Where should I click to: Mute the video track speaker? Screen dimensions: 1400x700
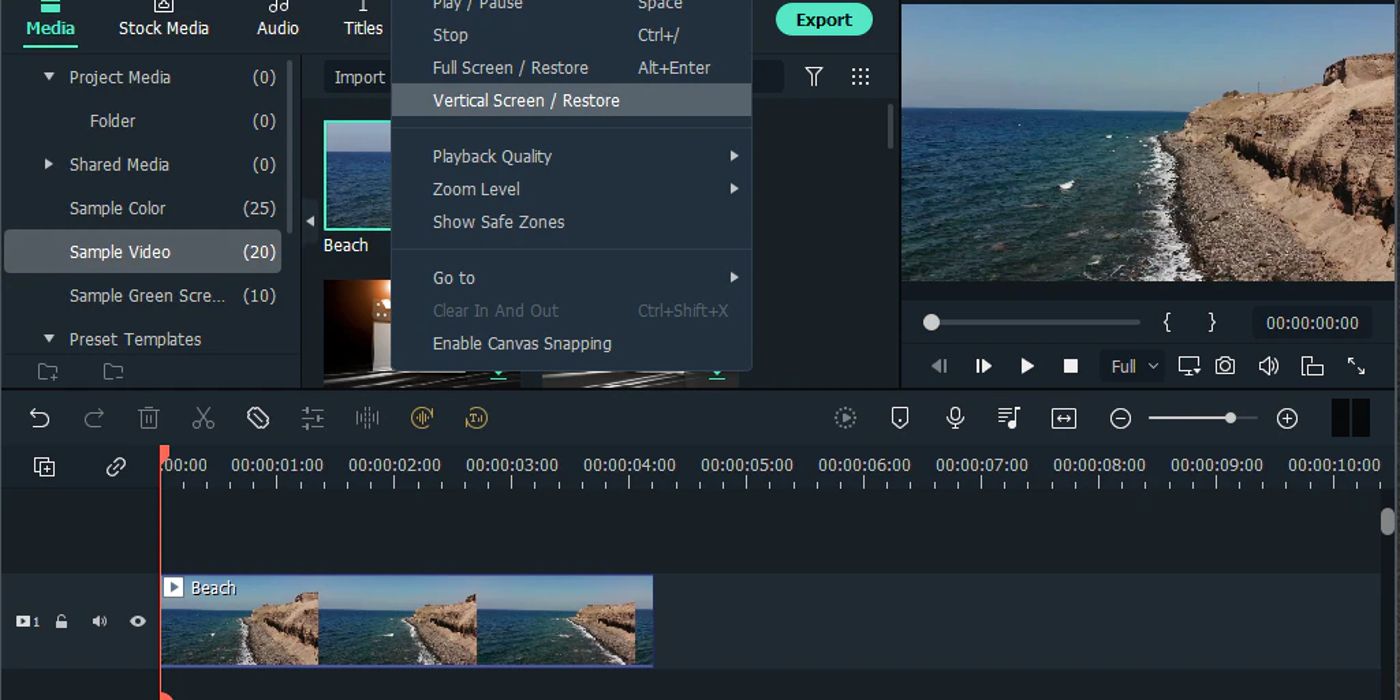pyautogui.click(x=99, y=621)
